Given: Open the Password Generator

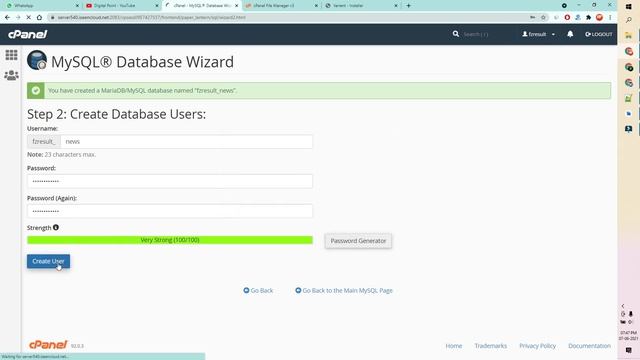Looking at the screenshot, I should pyautogui.click(x=358, y=241).
